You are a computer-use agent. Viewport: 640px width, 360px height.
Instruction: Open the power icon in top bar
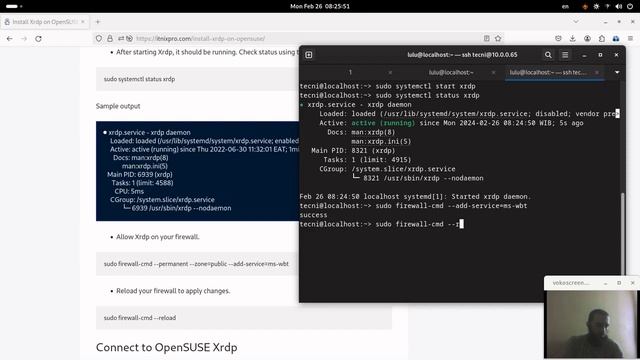pyautogui.click(x=630, y=6)
